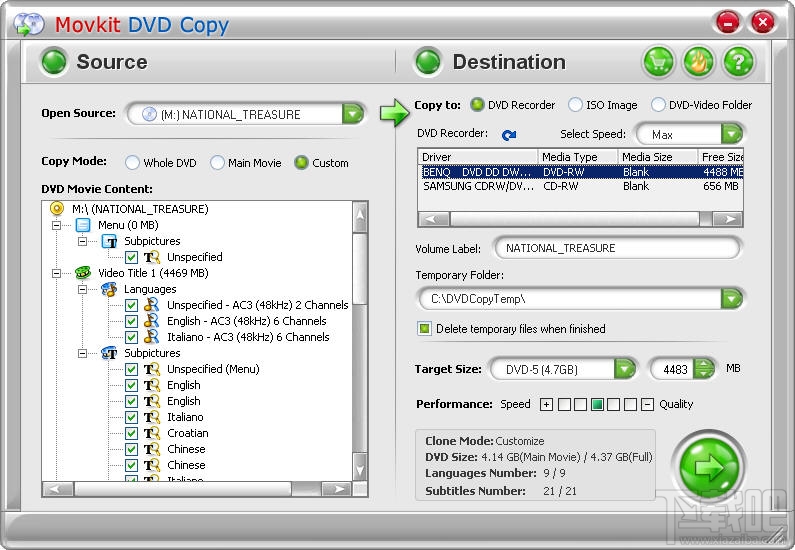Viewport: 795px width, 550px height.
Task: Collapse the Languages tree node
Action: pyautogui.click(x=82, y=289)
